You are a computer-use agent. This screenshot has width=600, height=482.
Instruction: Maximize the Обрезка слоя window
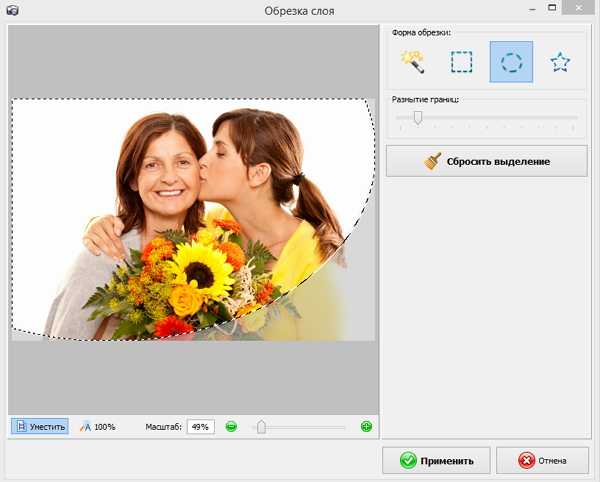(552, 7)
